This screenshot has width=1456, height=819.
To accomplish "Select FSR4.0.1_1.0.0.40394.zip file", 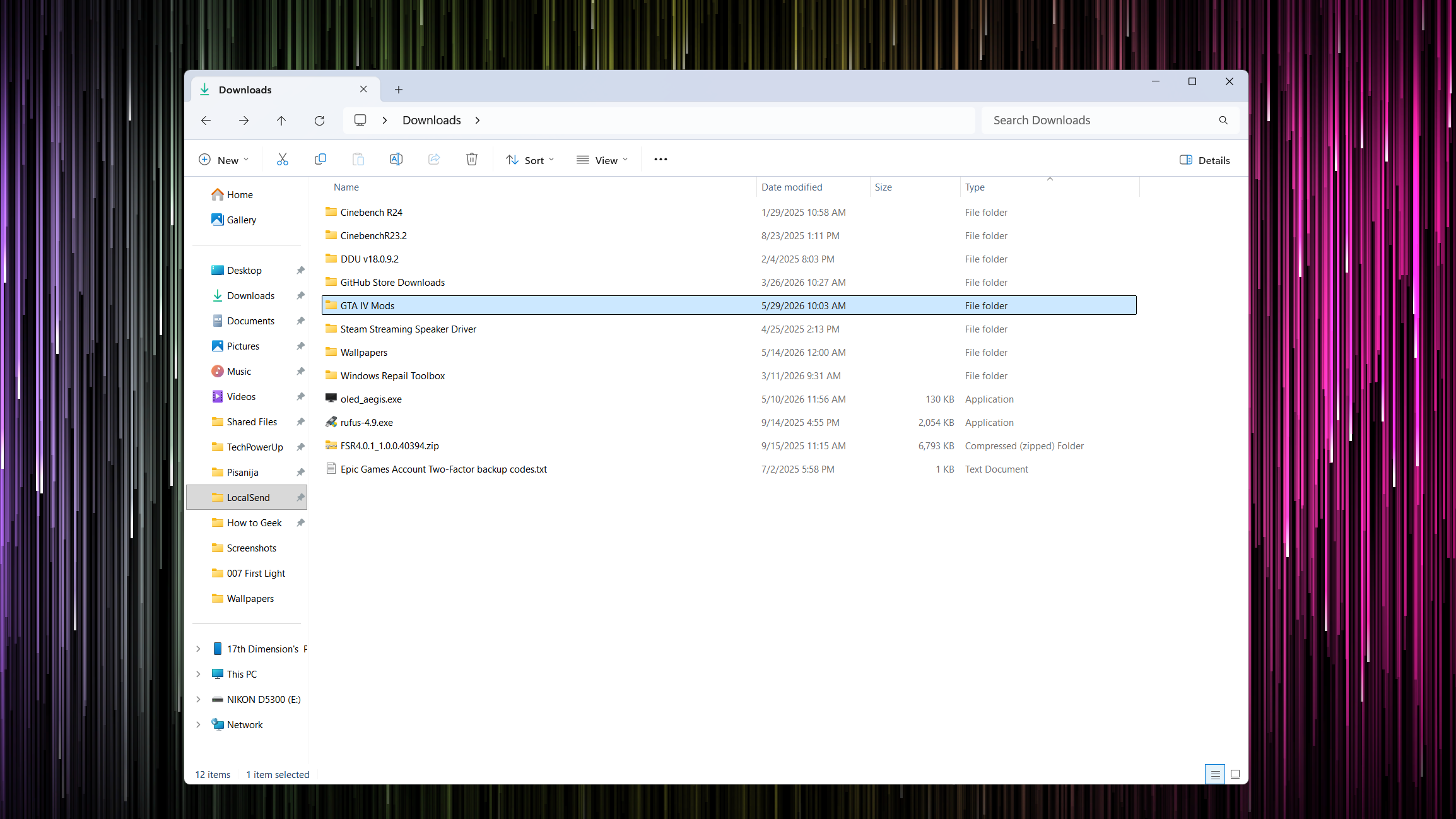I will tap(729, 446).
